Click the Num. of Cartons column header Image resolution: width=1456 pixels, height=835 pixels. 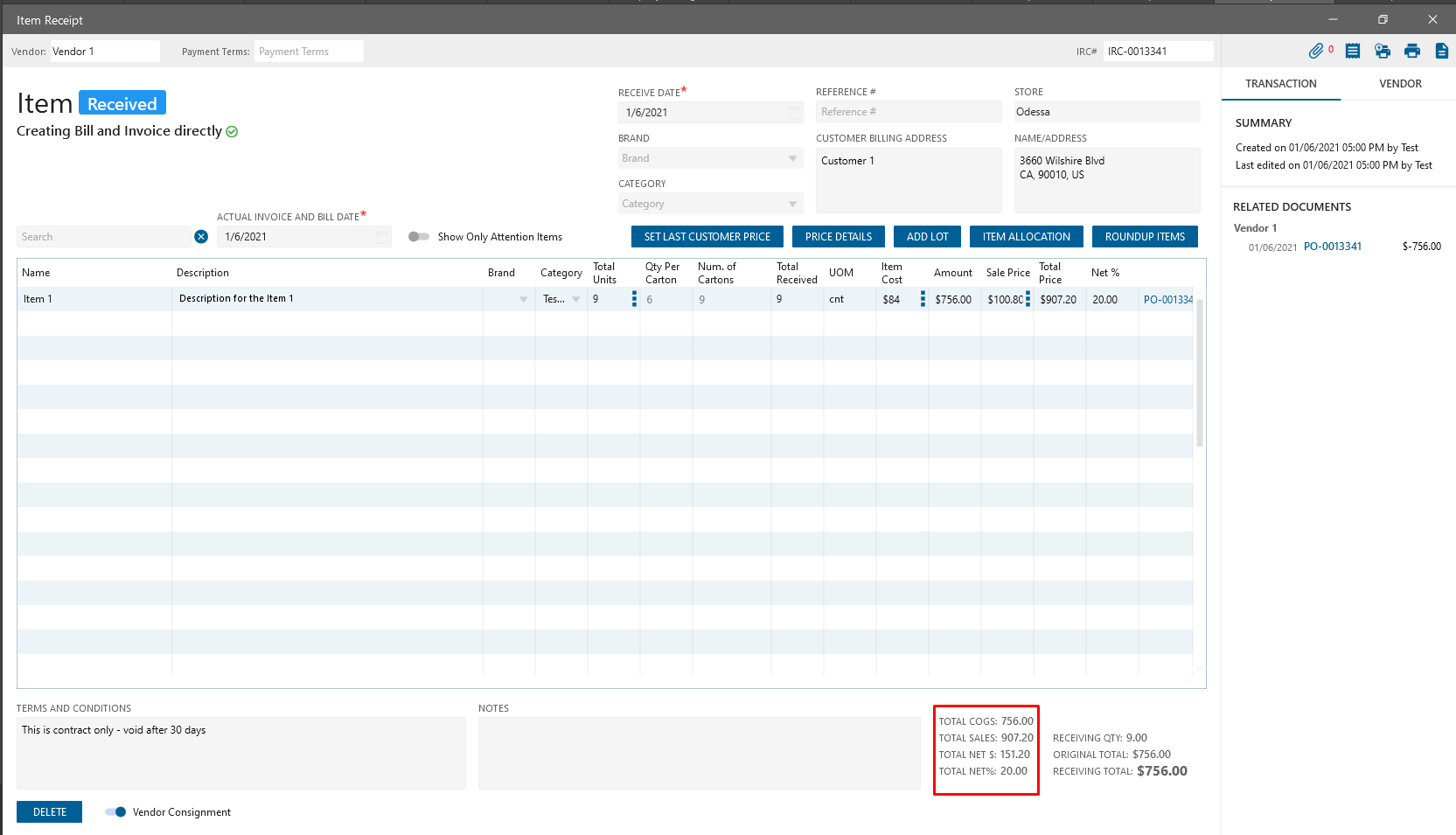[717, 273]
